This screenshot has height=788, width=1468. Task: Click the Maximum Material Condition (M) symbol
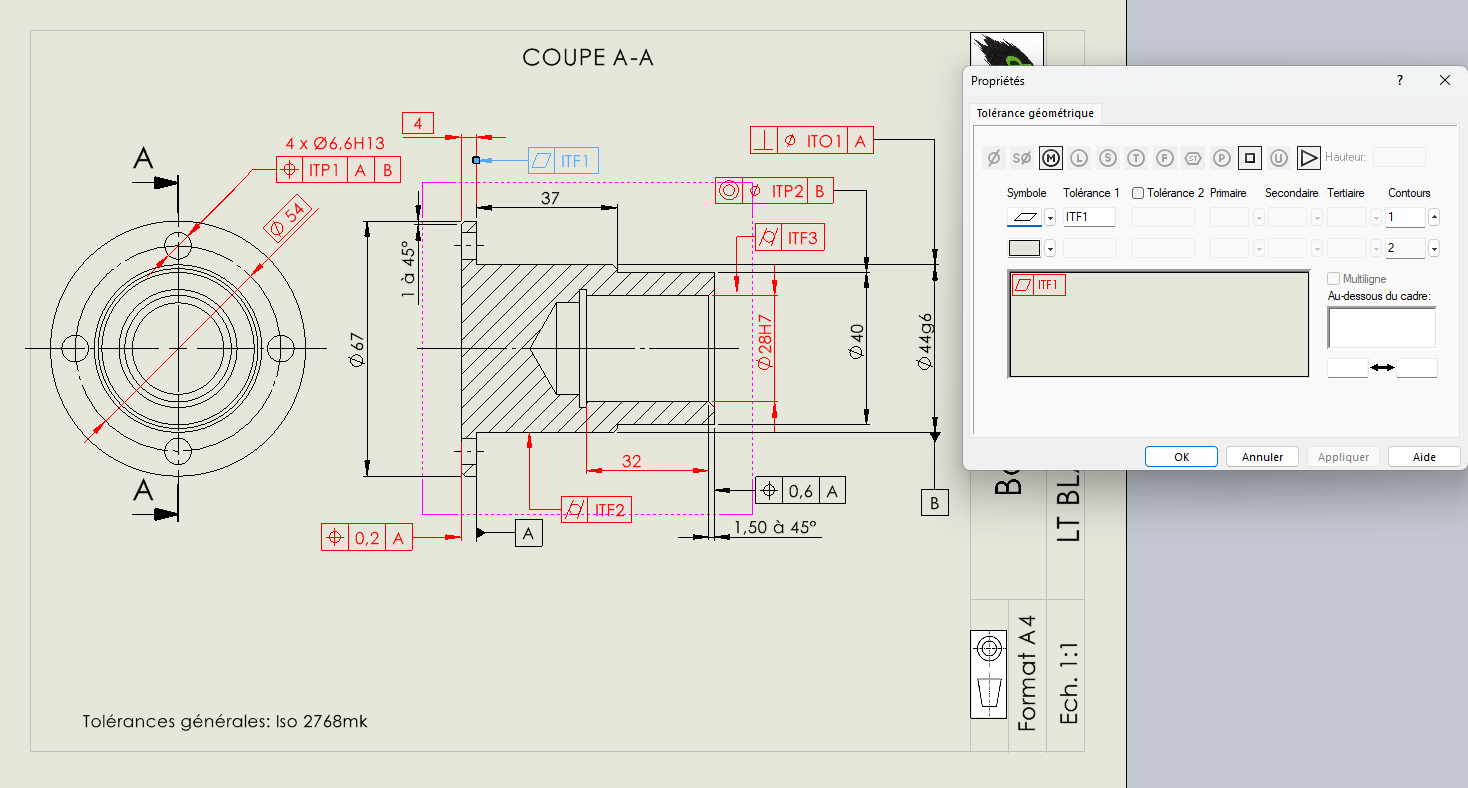point(1050,157)
